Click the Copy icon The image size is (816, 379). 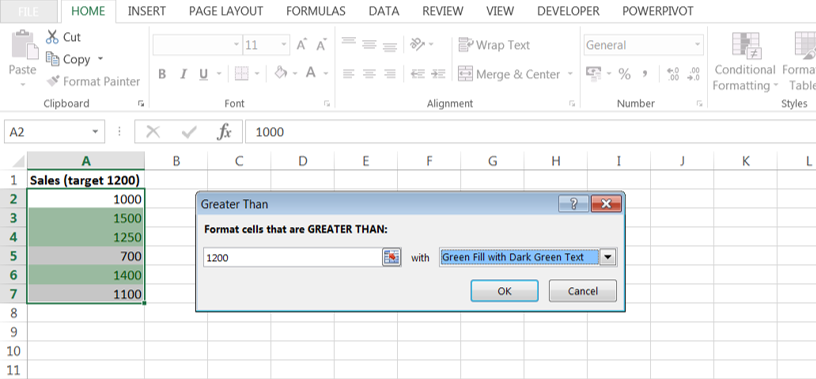tap(53, 59)
